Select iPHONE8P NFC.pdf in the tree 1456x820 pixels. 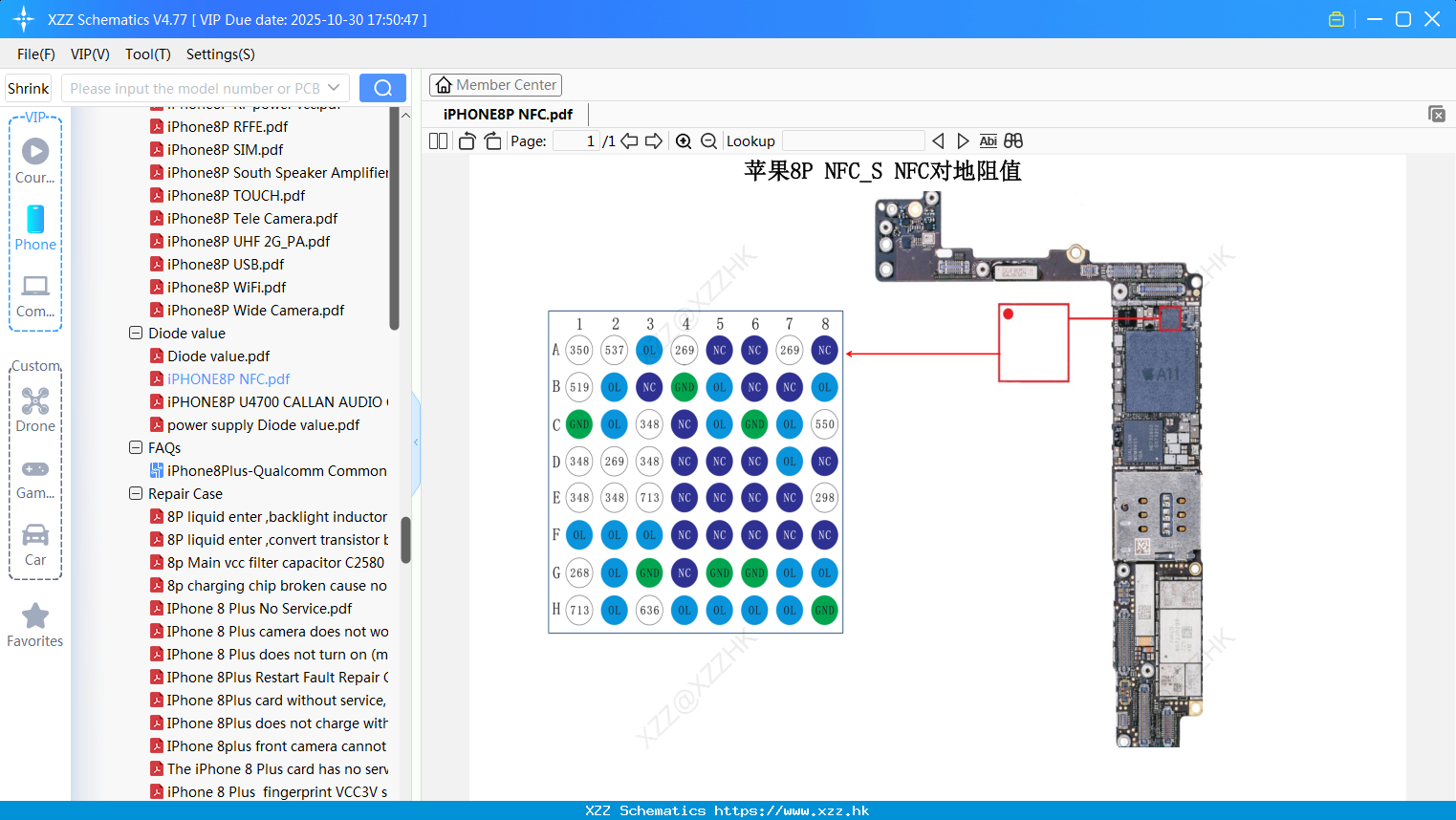point(228,378)
